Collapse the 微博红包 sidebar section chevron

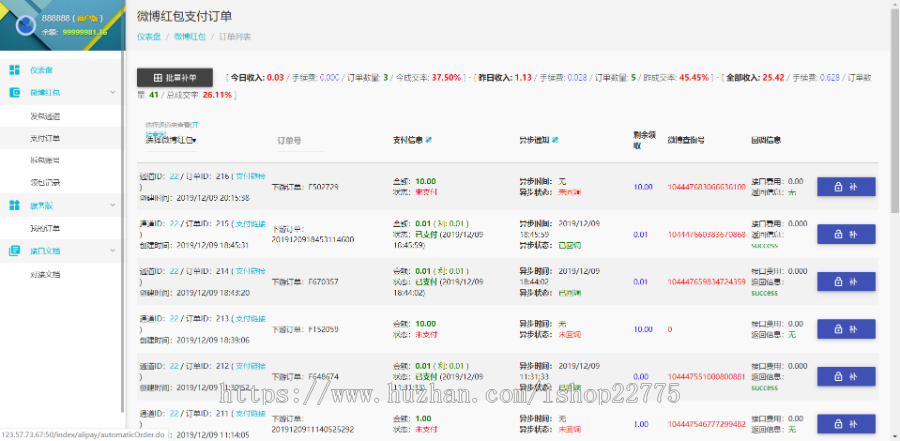[112, 92]
